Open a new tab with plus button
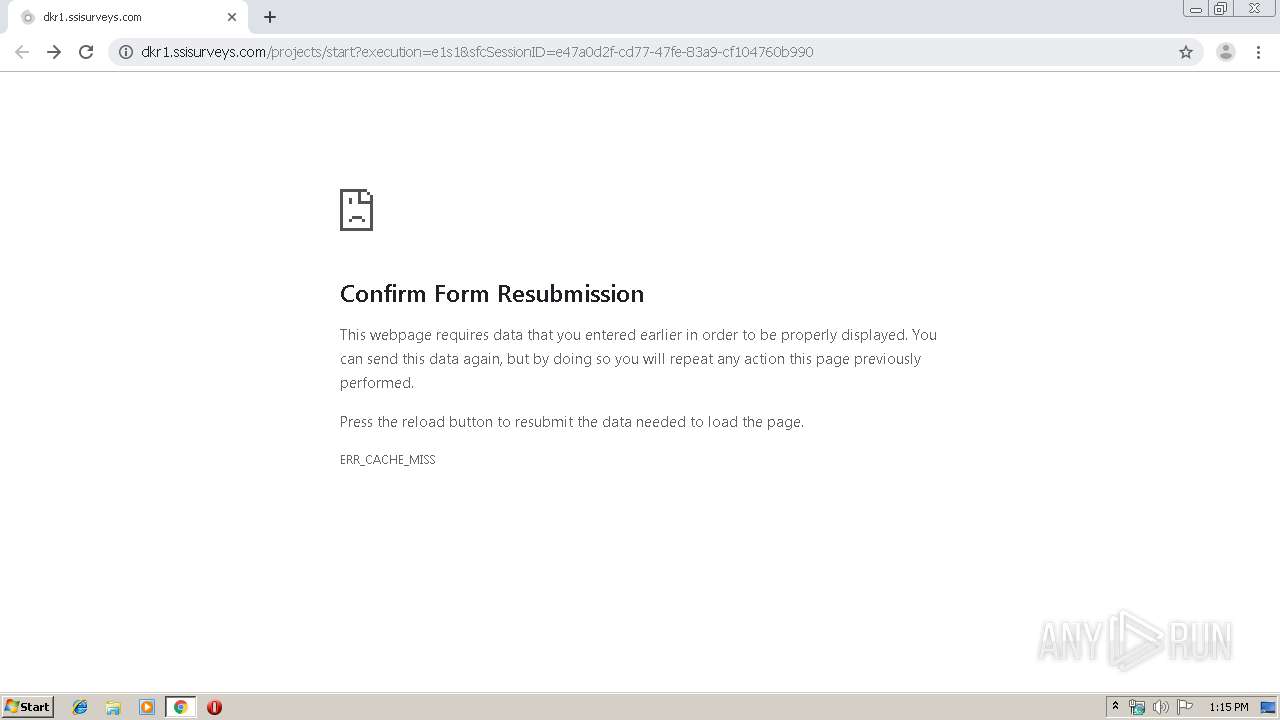Screen dimensions: 1280x720 pyautogui.click(x=270, y=17)
